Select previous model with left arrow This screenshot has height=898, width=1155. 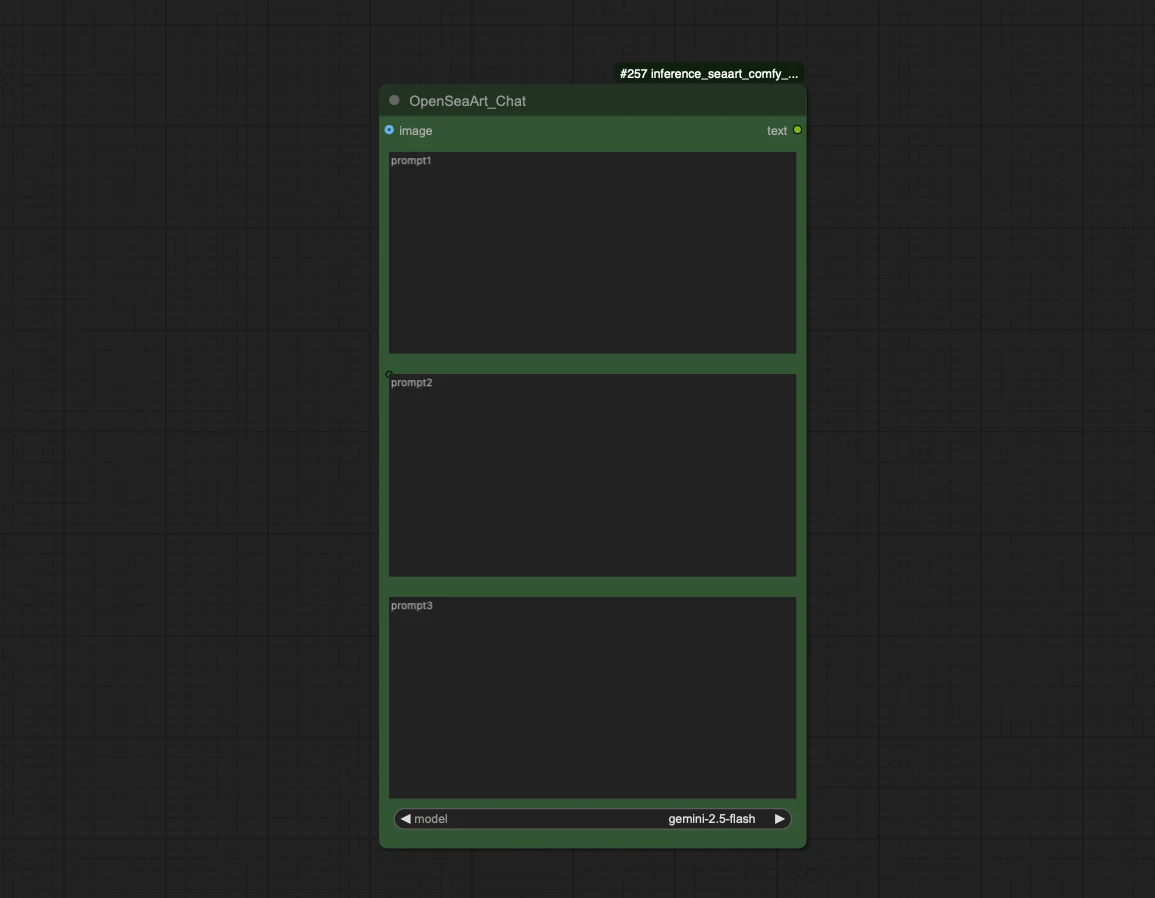405,819
